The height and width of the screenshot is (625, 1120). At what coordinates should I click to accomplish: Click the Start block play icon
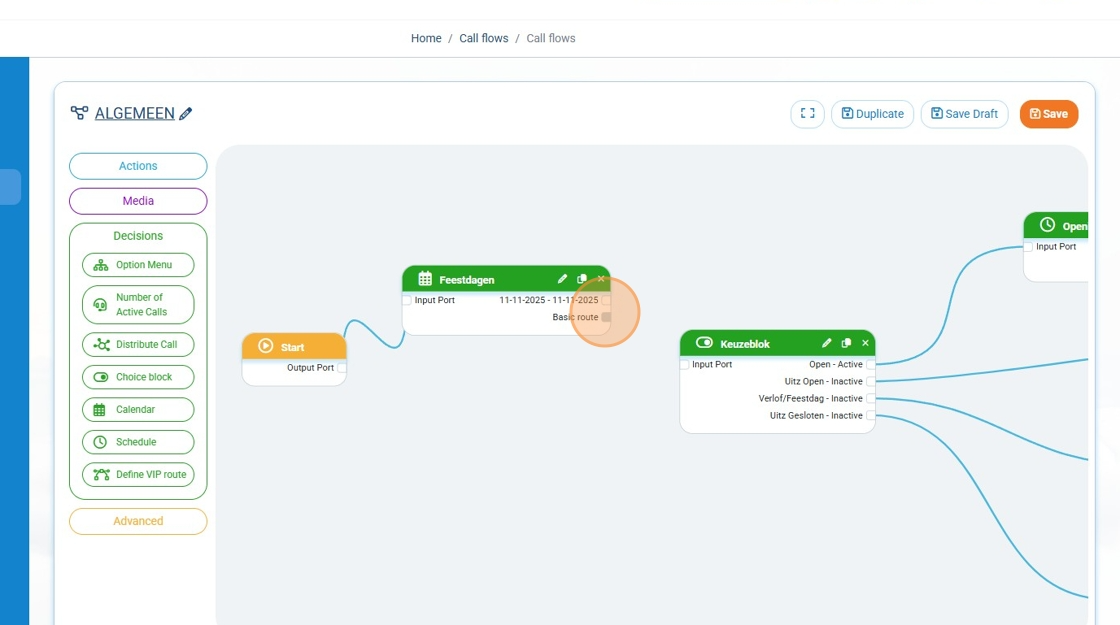click(x=265, y=346)
